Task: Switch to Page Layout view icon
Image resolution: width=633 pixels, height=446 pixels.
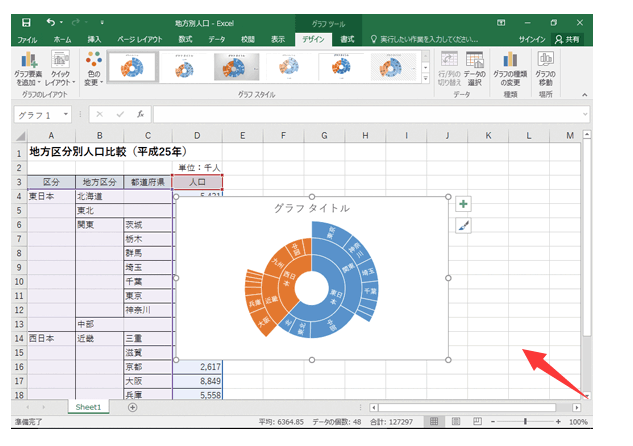Action: 456,422
